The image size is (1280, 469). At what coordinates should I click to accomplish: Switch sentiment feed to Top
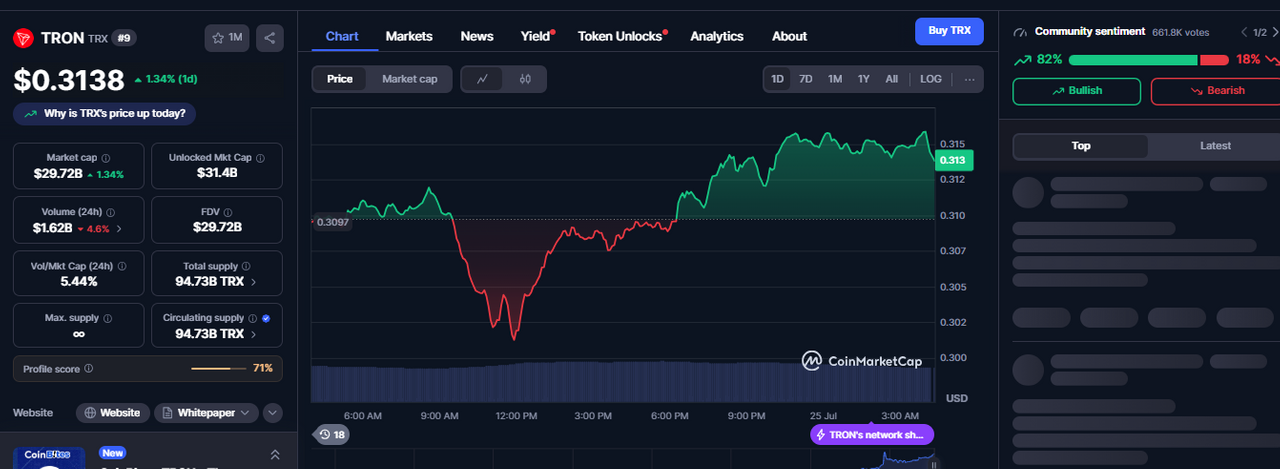(1081, 146)
